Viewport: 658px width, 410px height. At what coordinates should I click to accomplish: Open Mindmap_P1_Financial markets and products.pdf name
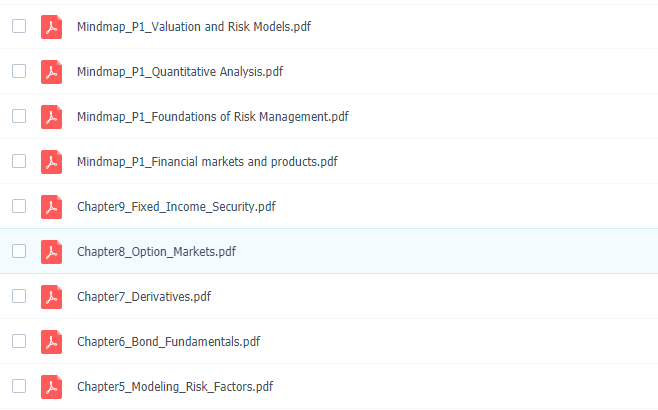[207, 162]
